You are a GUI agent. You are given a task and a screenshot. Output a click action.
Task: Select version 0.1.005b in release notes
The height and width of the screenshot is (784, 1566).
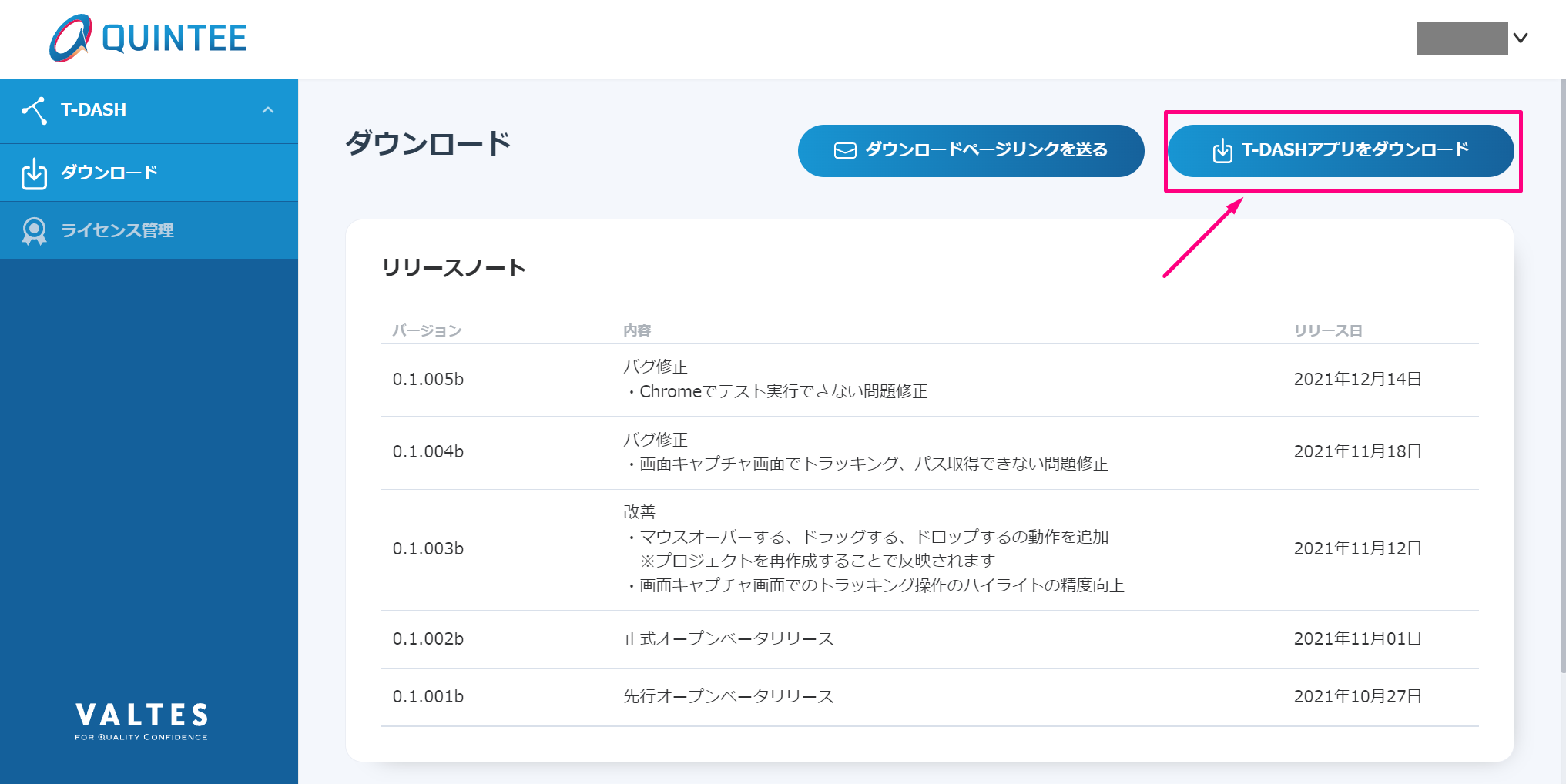click(429, 380)
